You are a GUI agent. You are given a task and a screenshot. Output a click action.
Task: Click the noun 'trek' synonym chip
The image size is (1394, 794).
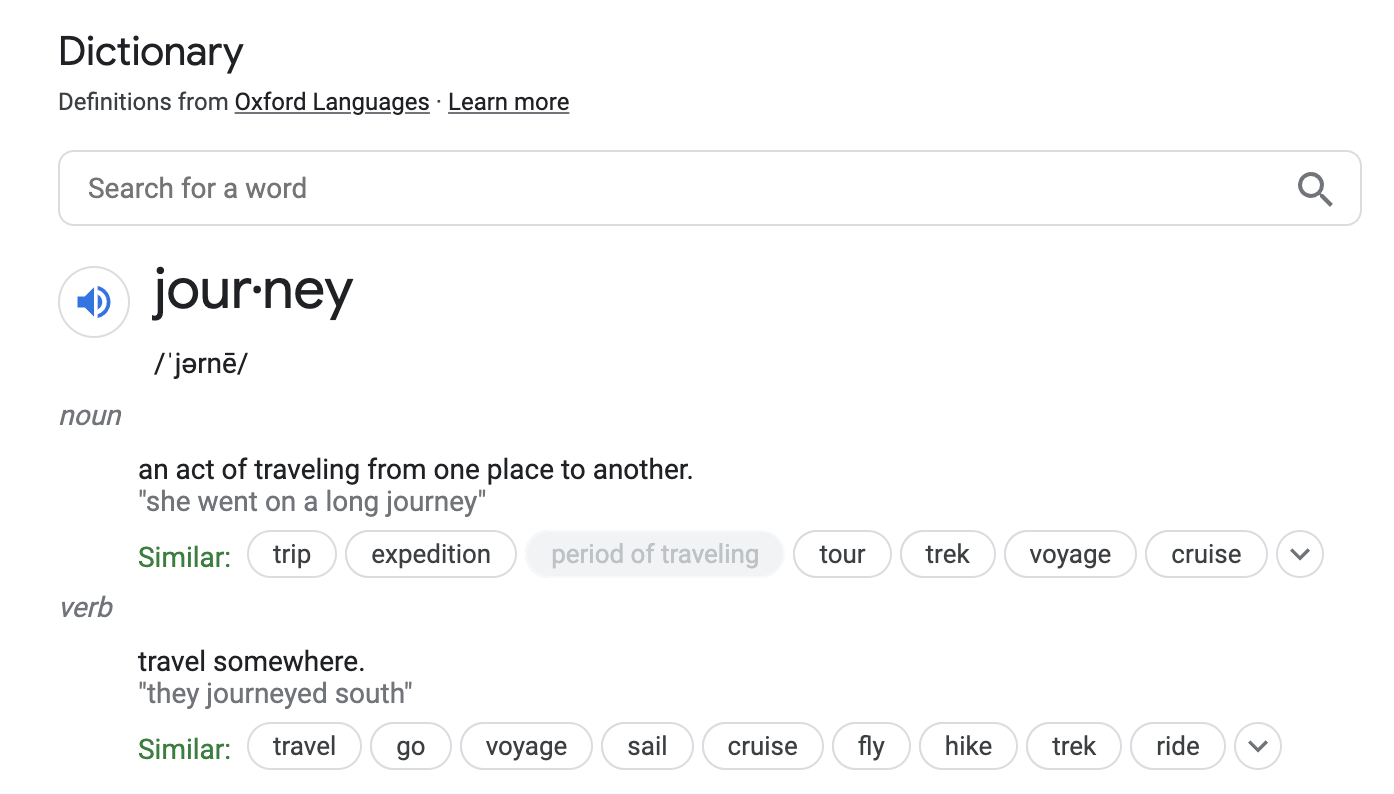pos(947,555)
